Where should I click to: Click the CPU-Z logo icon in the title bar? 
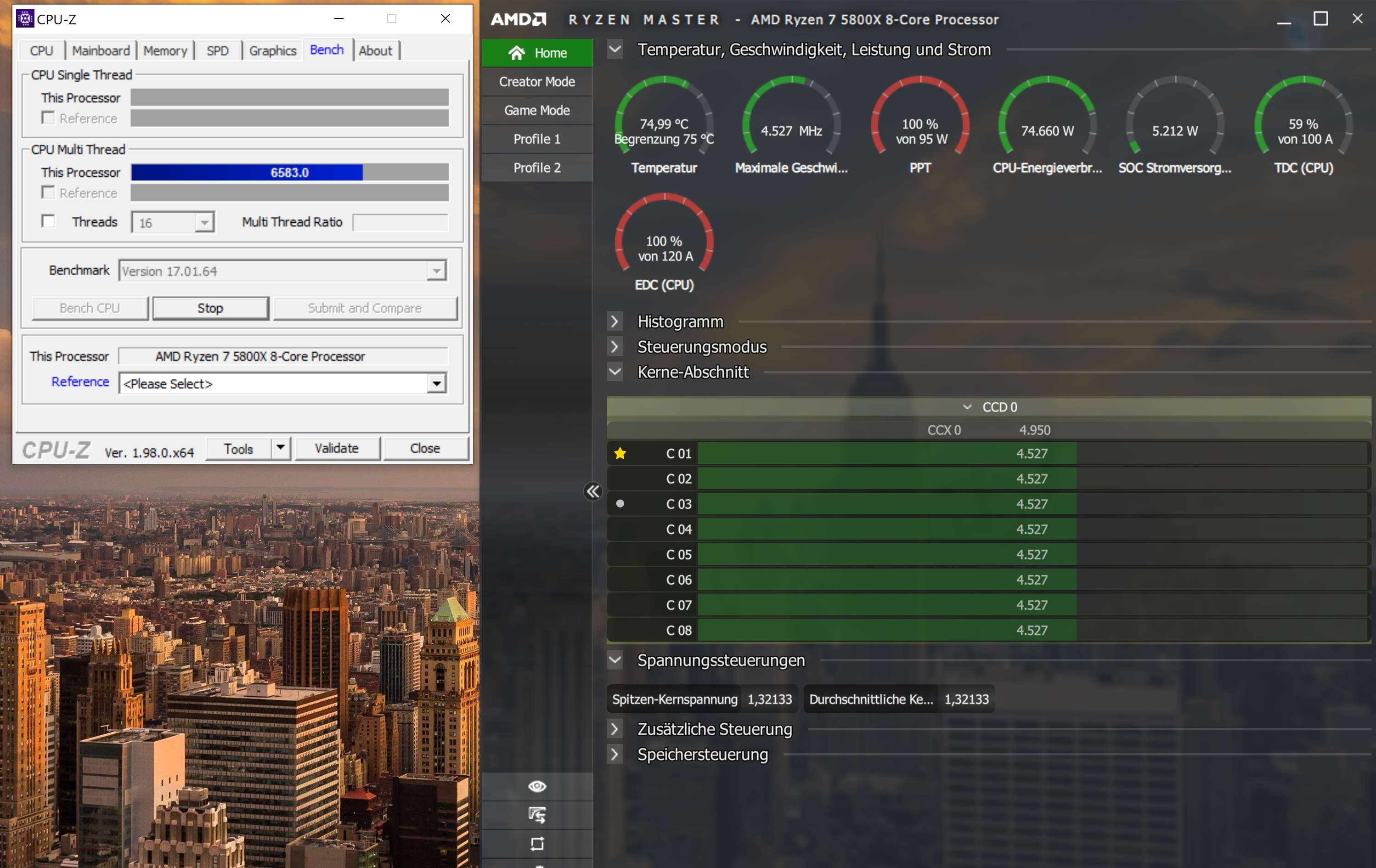(25, 19)
